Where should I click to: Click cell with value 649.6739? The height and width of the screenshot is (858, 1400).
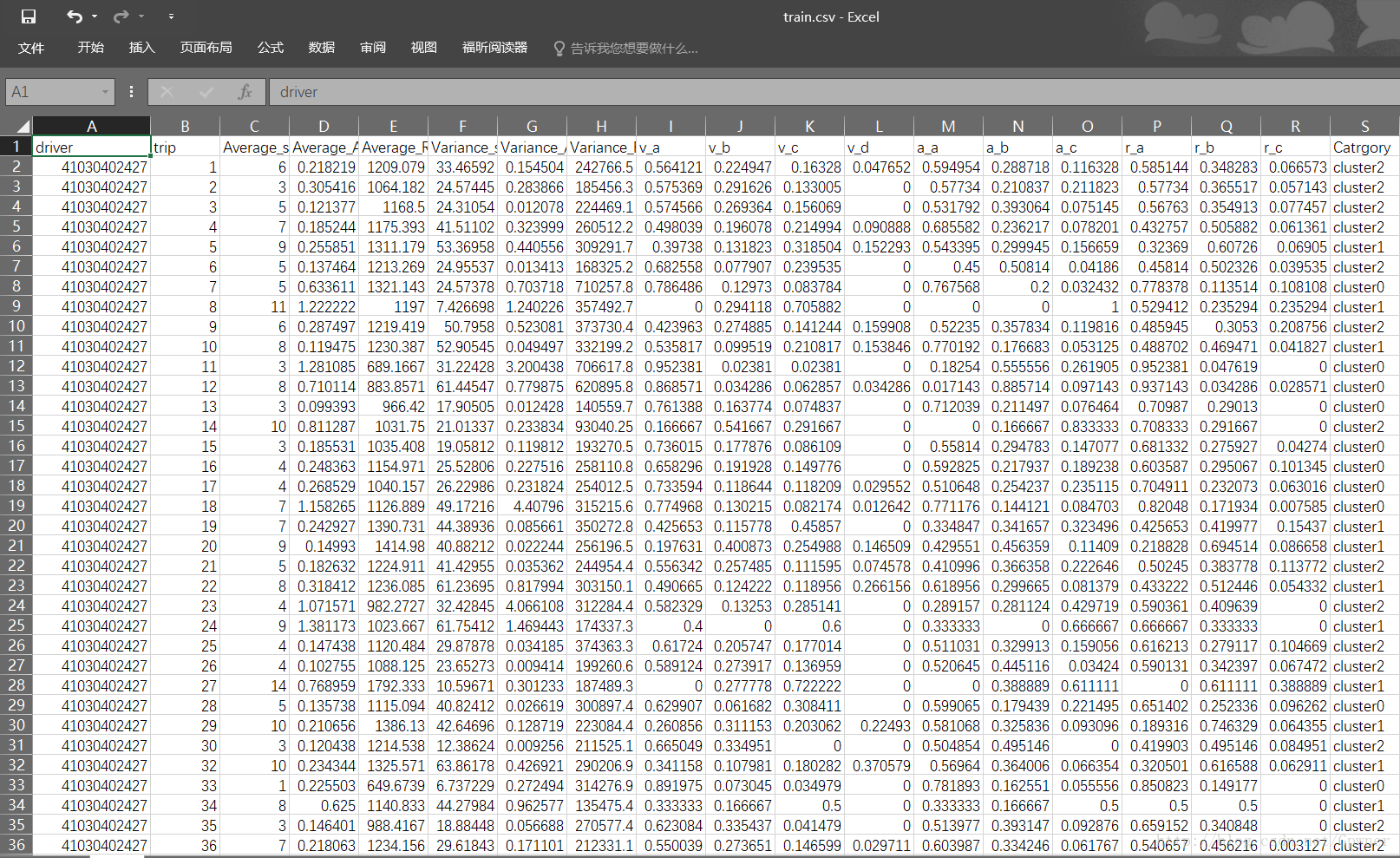pyautogui.click(x=393, y=785)
